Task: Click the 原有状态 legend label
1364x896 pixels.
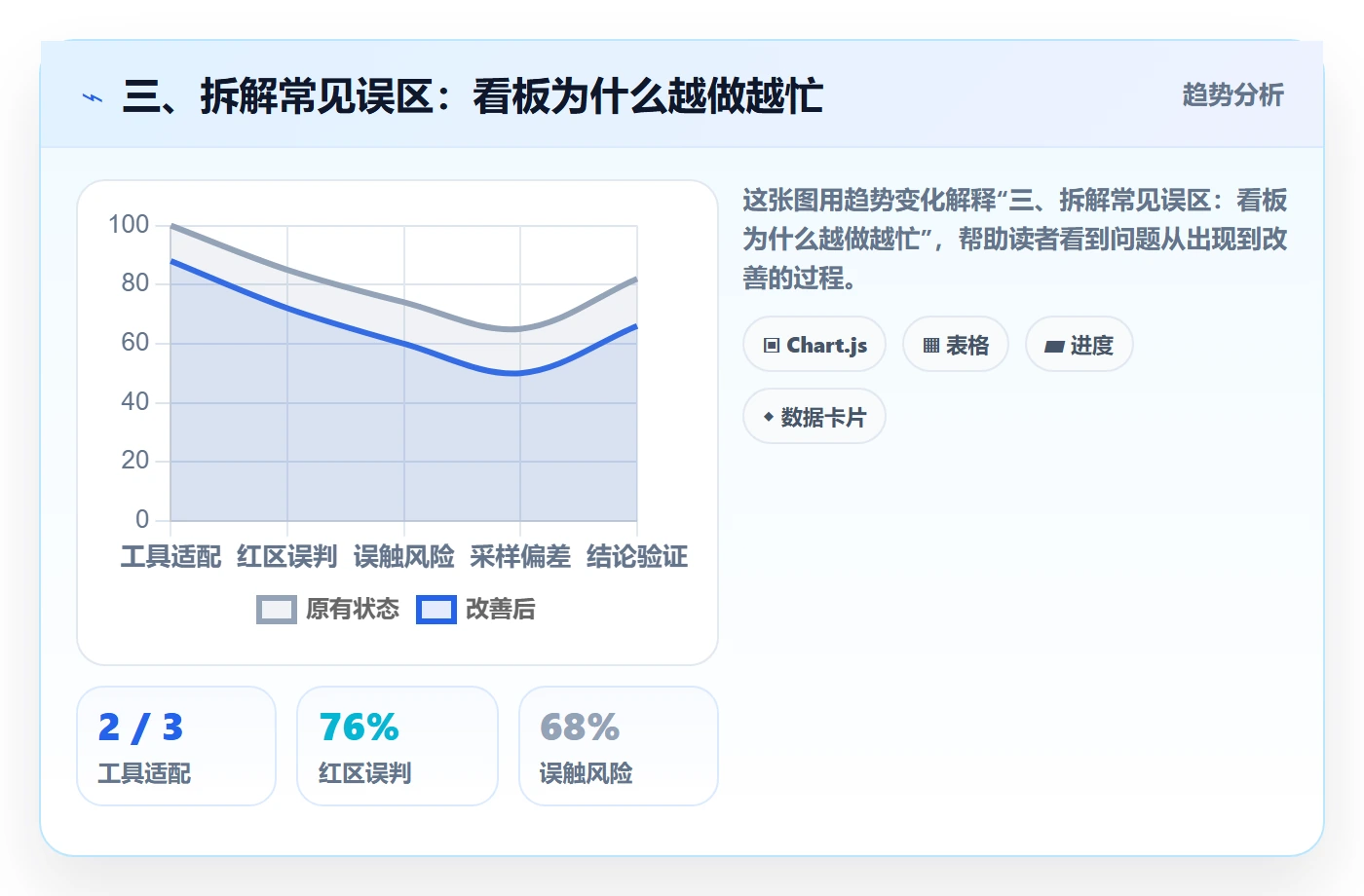Action: tap(353, 610)
